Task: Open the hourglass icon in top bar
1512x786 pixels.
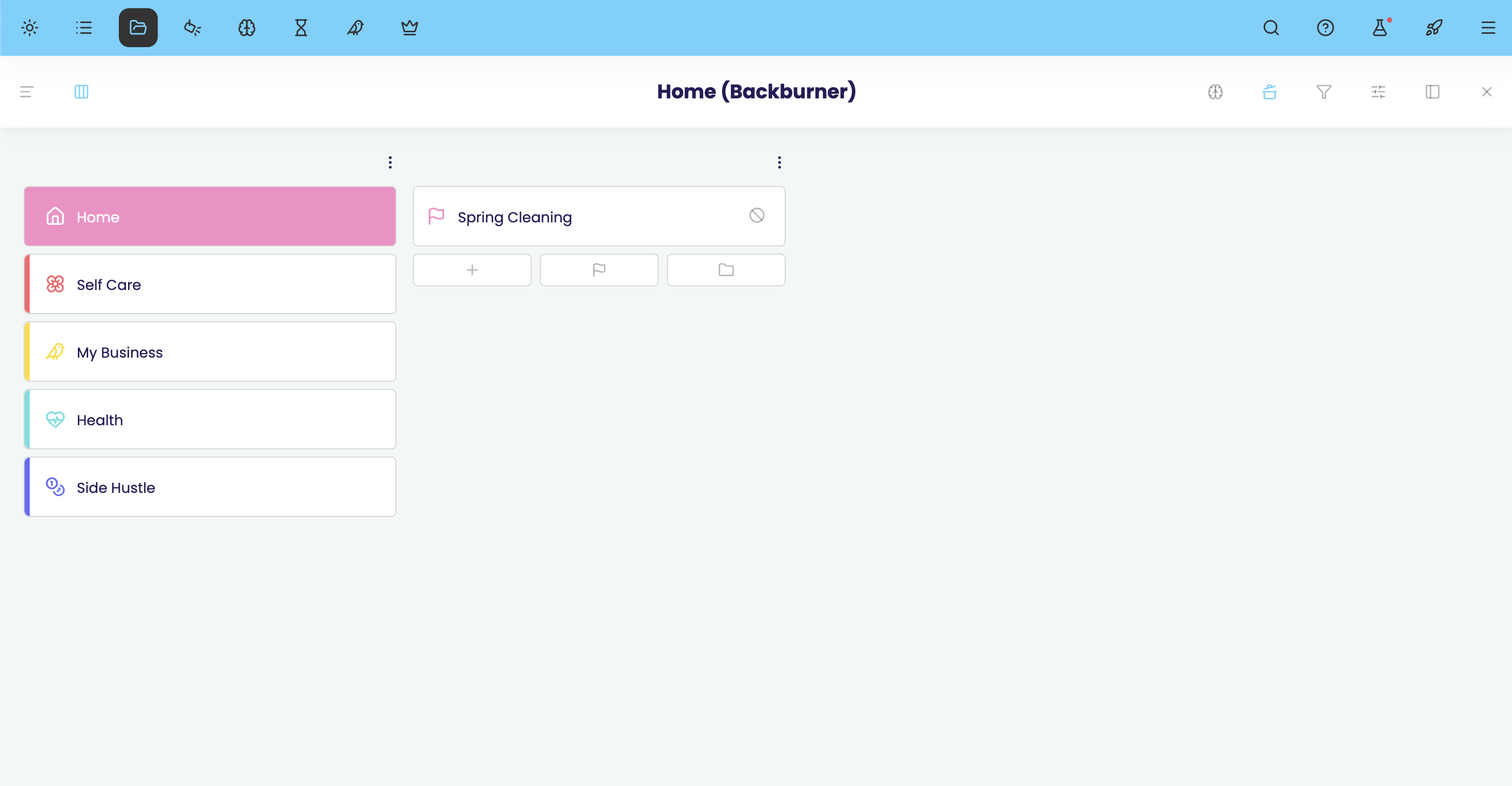Action: pyautogui.click(x=301, y=28)
